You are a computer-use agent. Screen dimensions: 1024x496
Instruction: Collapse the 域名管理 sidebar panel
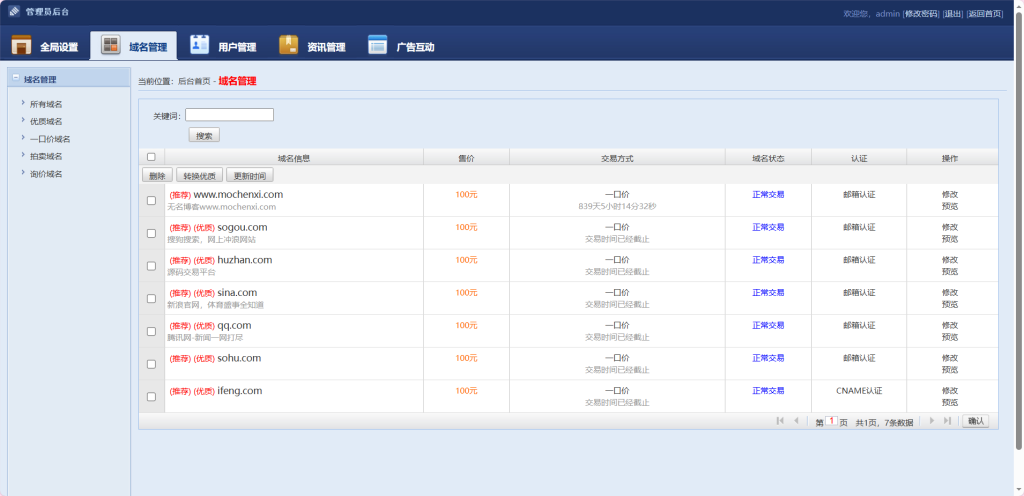(15, 79)
